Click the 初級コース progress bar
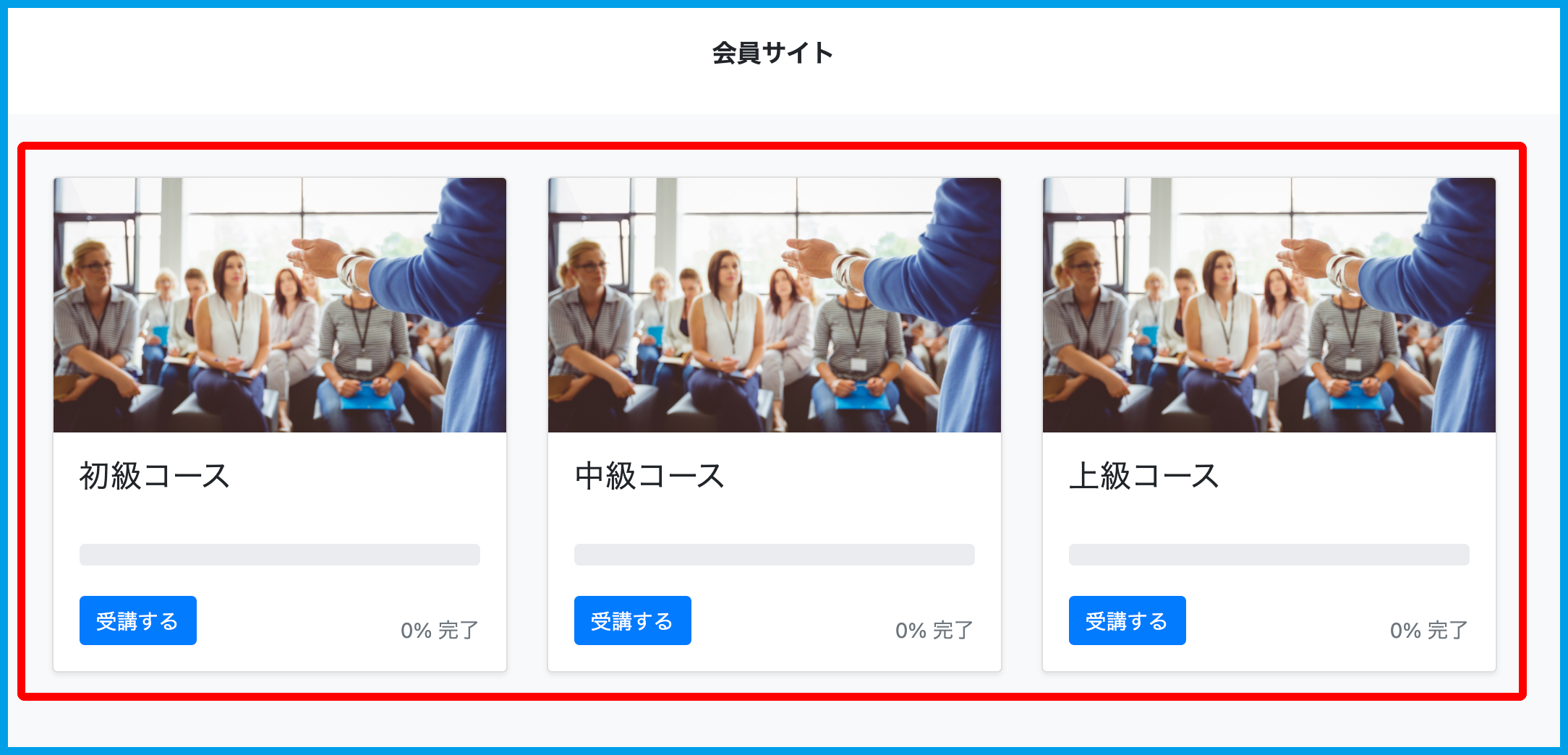 click(x=280, y=555)
